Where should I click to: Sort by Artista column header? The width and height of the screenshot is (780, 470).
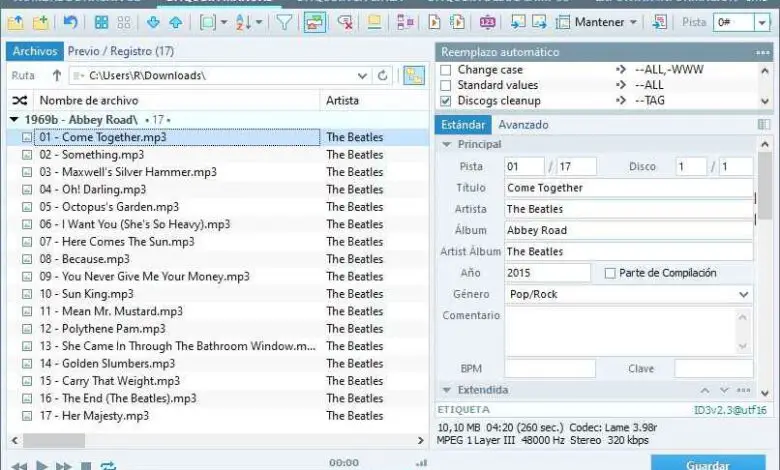pos(374,100)
